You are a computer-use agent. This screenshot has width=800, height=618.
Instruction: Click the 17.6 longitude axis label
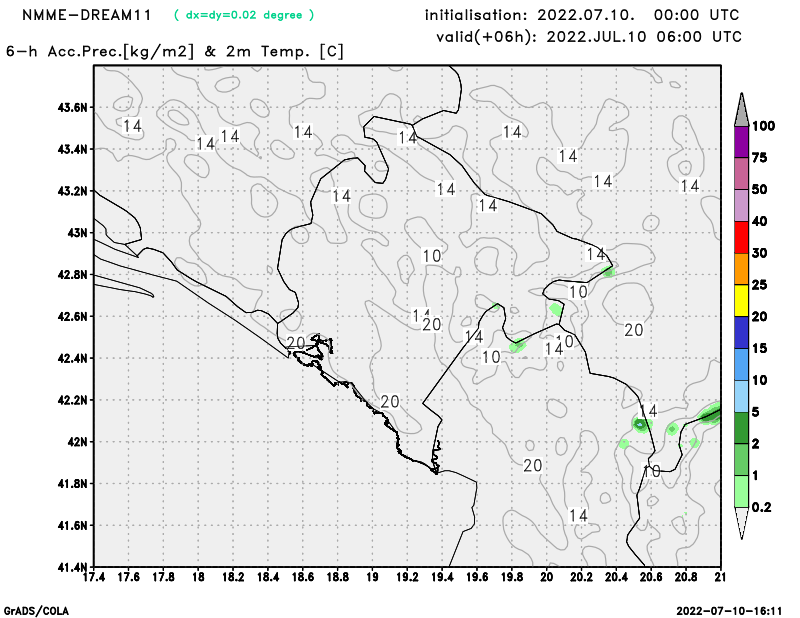[129, 578]
